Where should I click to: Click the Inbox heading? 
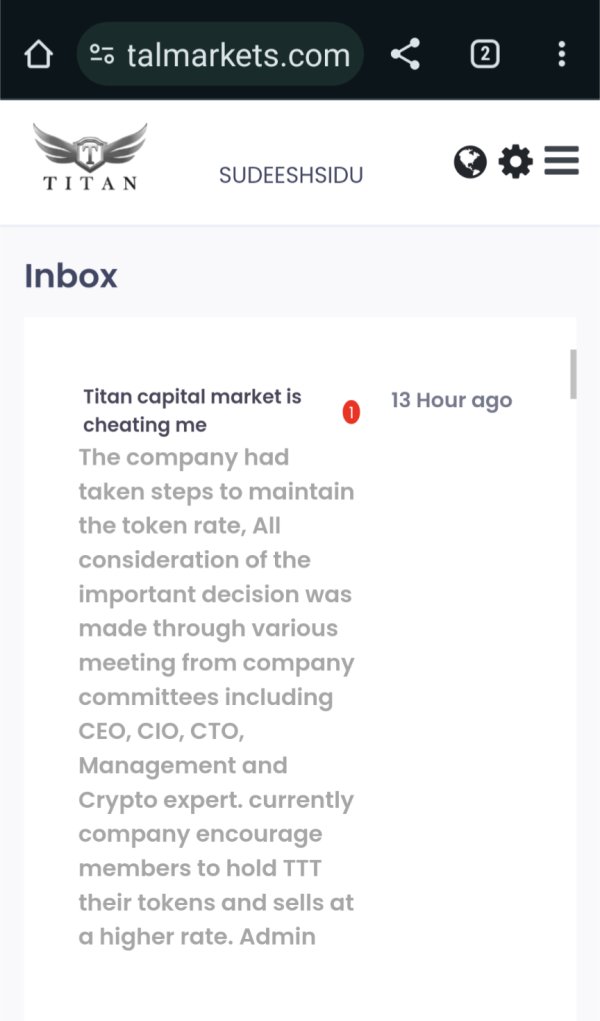[x=71, y=276]
